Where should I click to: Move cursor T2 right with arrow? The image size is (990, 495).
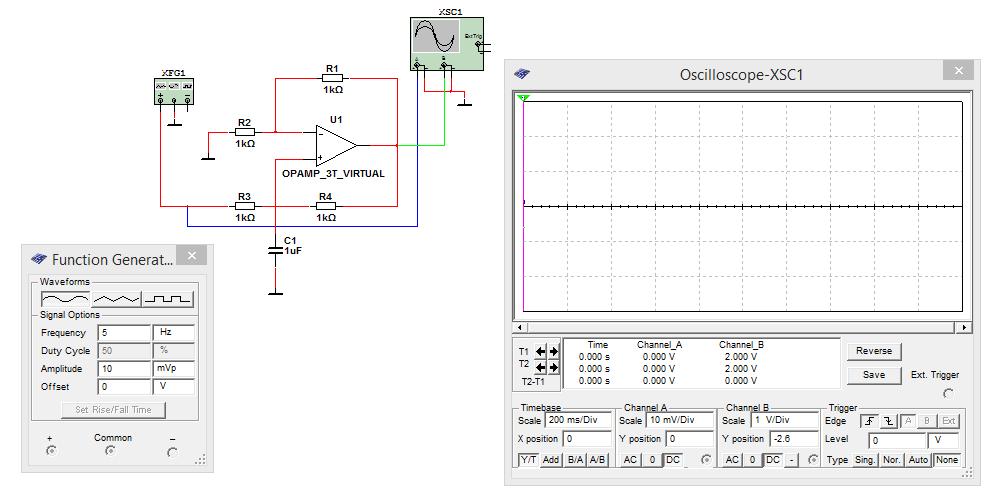coord(553,367)
